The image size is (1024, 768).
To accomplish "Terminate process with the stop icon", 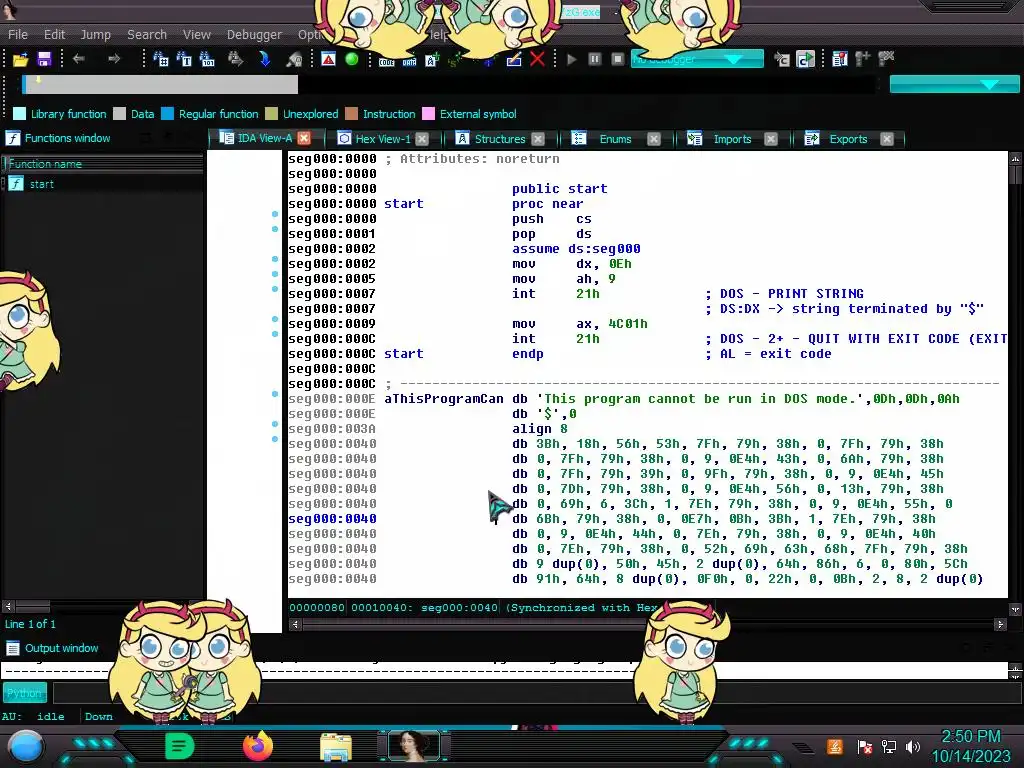I will point(617,59).
